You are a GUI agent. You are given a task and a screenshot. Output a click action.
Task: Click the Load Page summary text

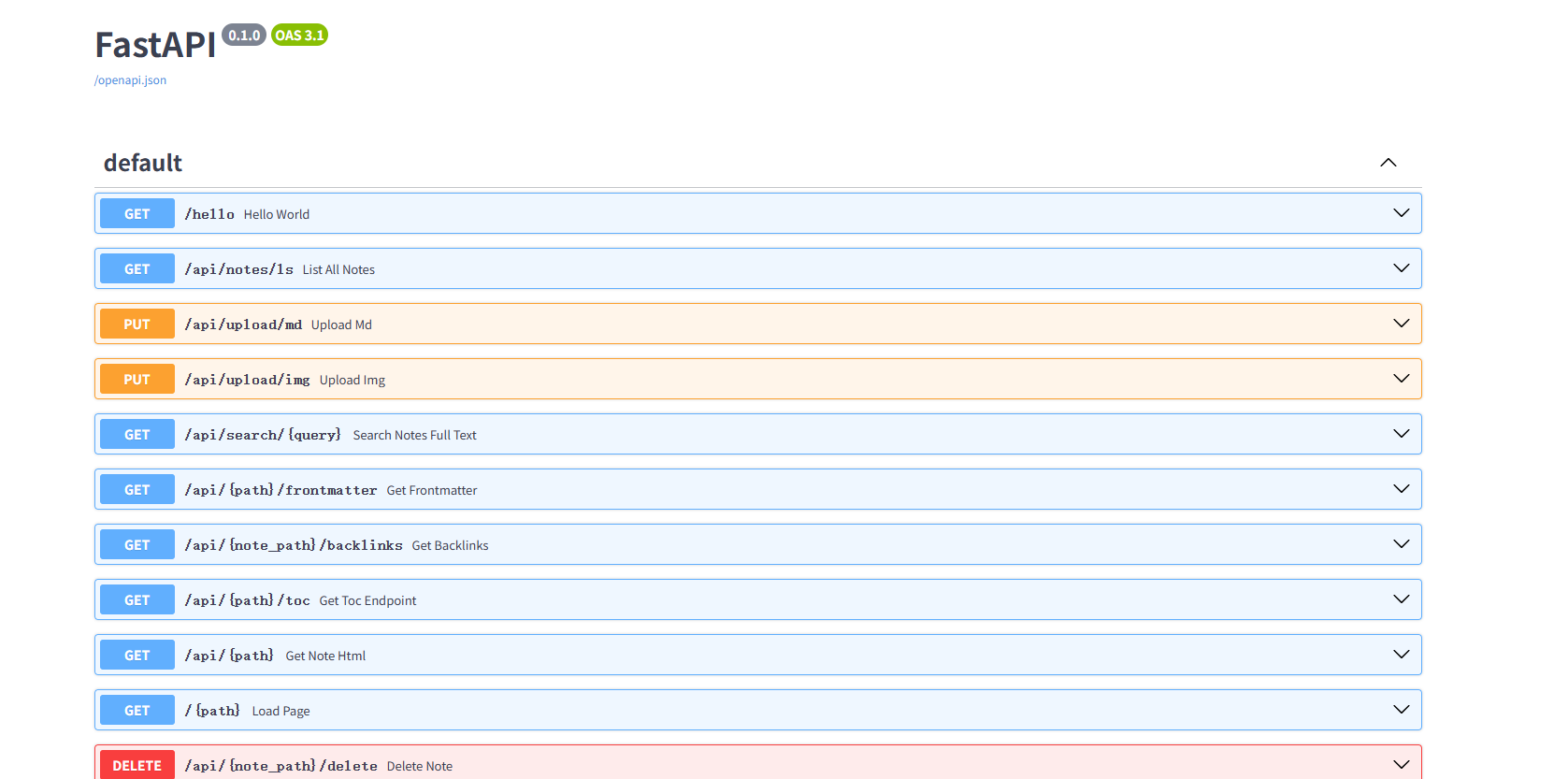coord(281,711)
